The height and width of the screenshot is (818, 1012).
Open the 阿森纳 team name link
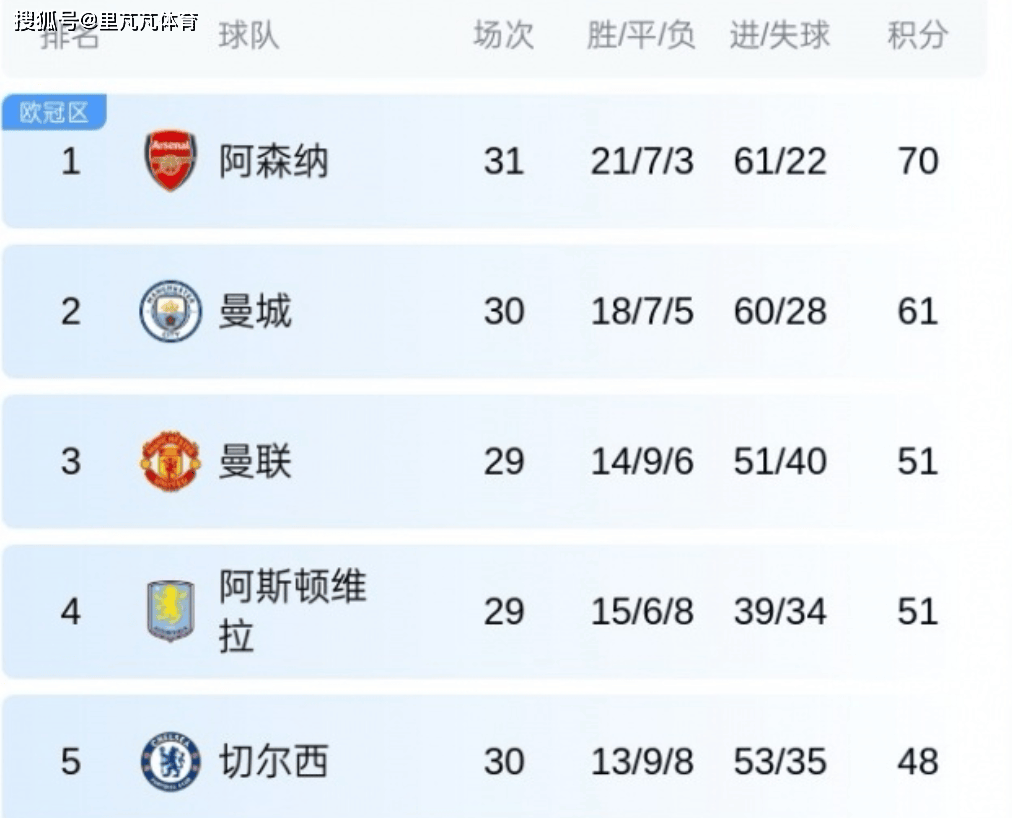point(273,161)
